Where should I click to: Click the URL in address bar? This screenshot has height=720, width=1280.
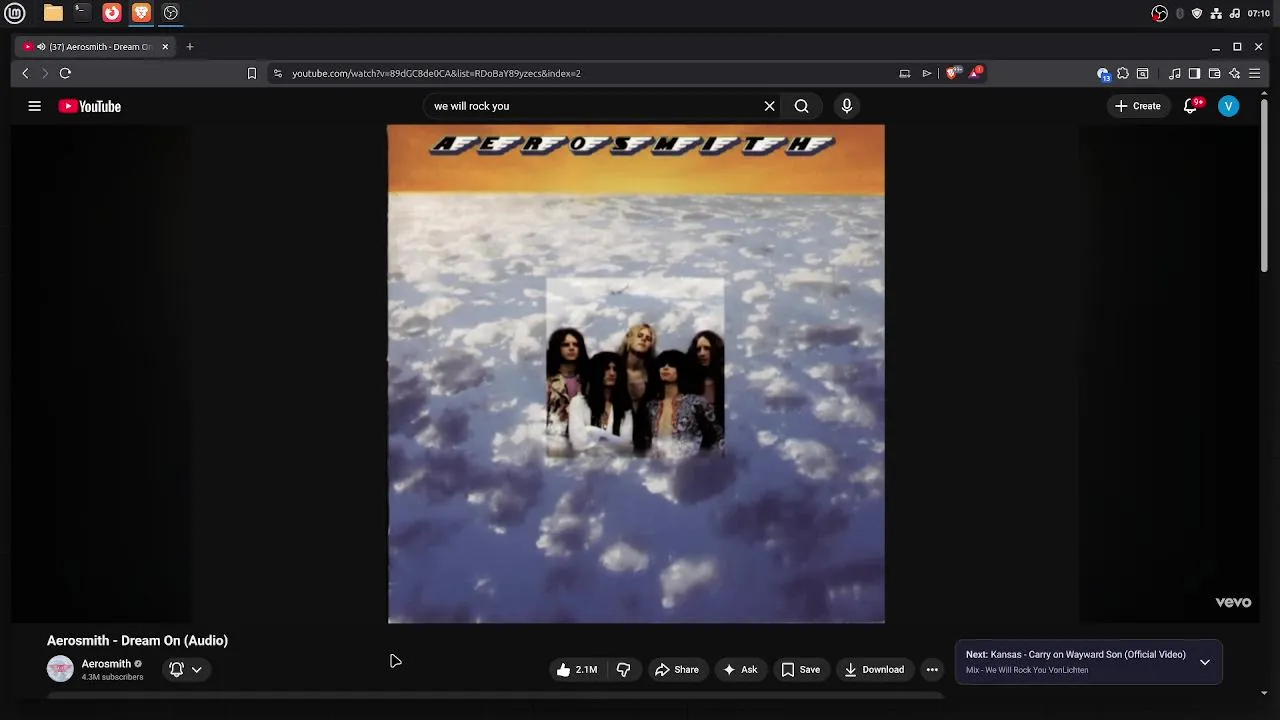pyautogui.click(x=436, y=73)
